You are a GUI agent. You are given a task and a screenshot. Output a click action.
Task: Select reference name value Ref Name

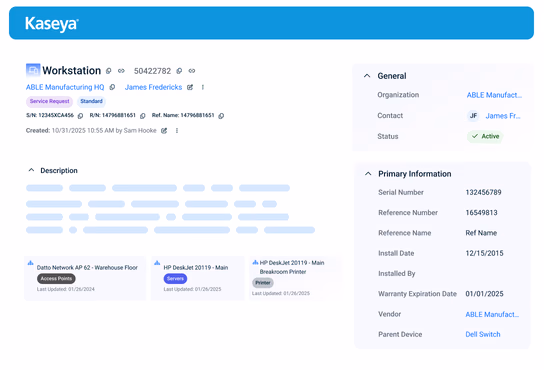tap(481, 233)
